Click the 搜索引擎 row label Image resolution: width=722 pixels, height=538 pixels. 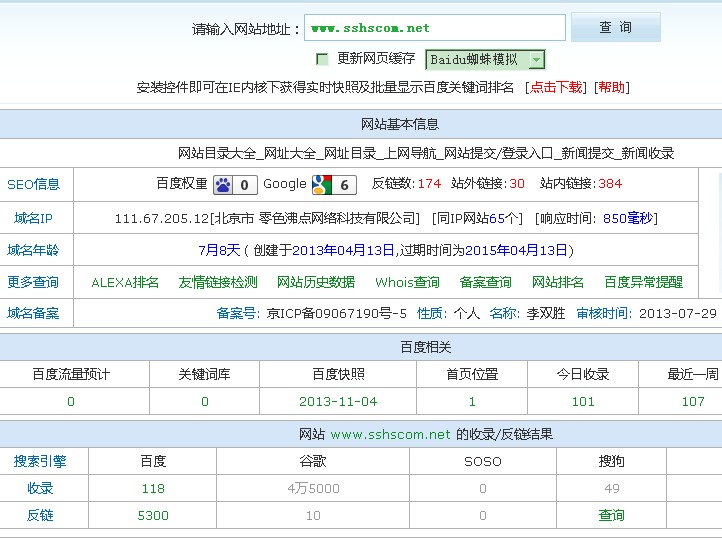(40, 461)
